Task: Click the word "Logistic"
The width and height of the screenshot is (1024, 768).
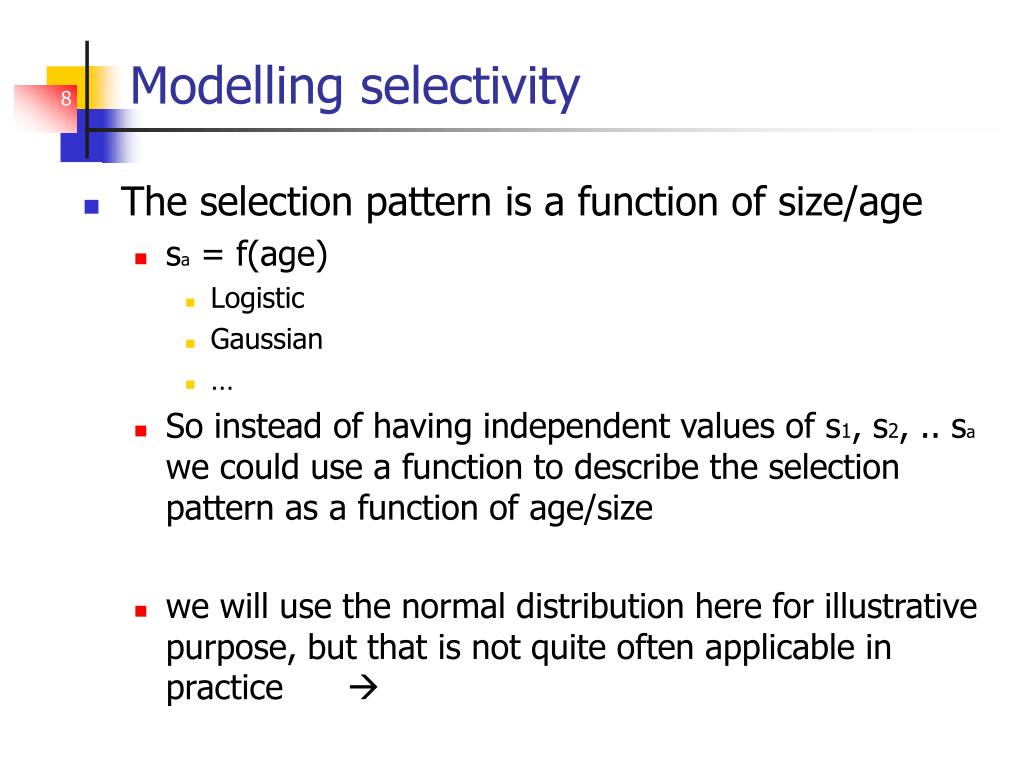Action: [257, 298]
